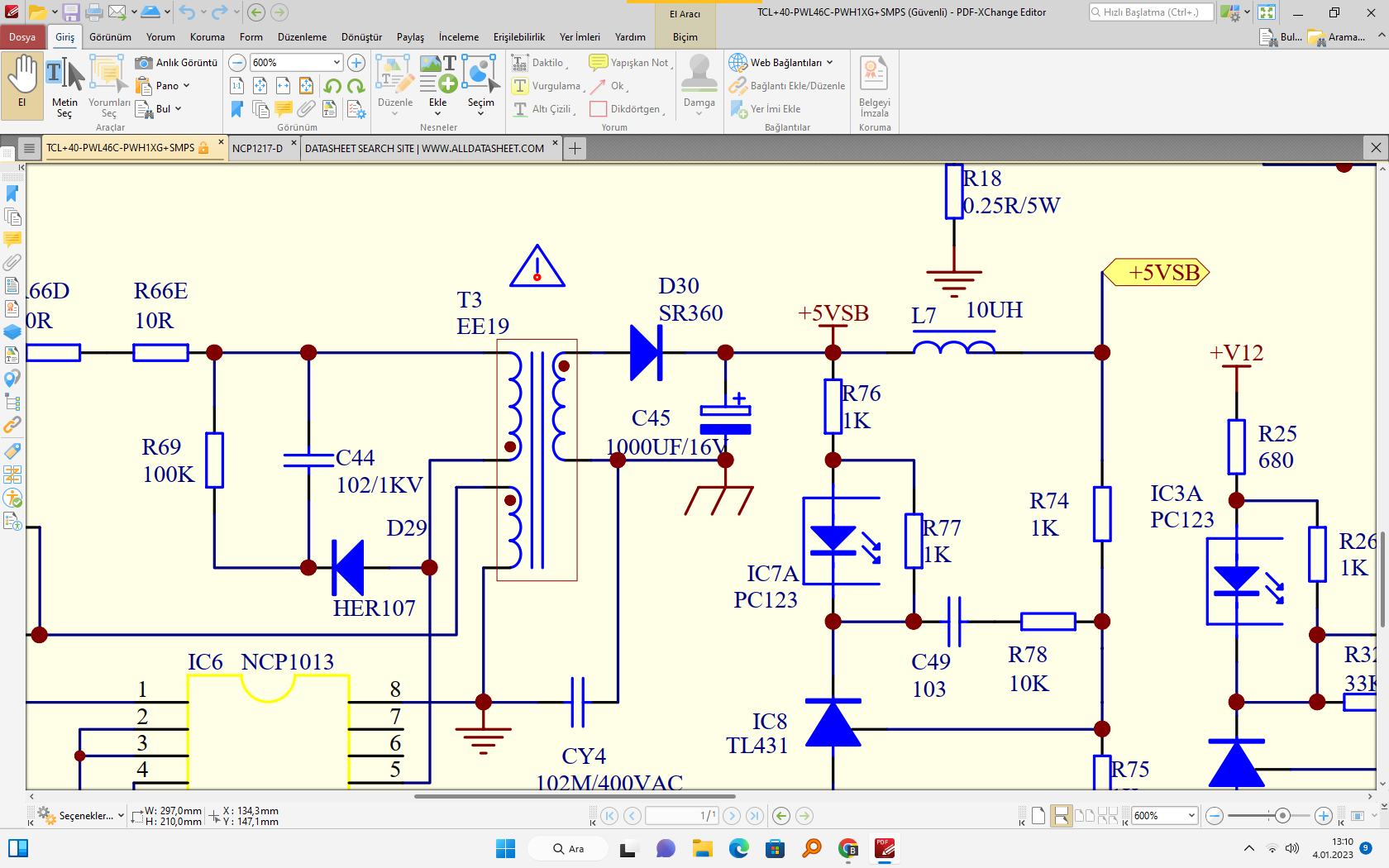The height and width of the screenshot is (868, 1389).
Task: Open the Görünüm ribbon tab
Action: pos(110,37)
